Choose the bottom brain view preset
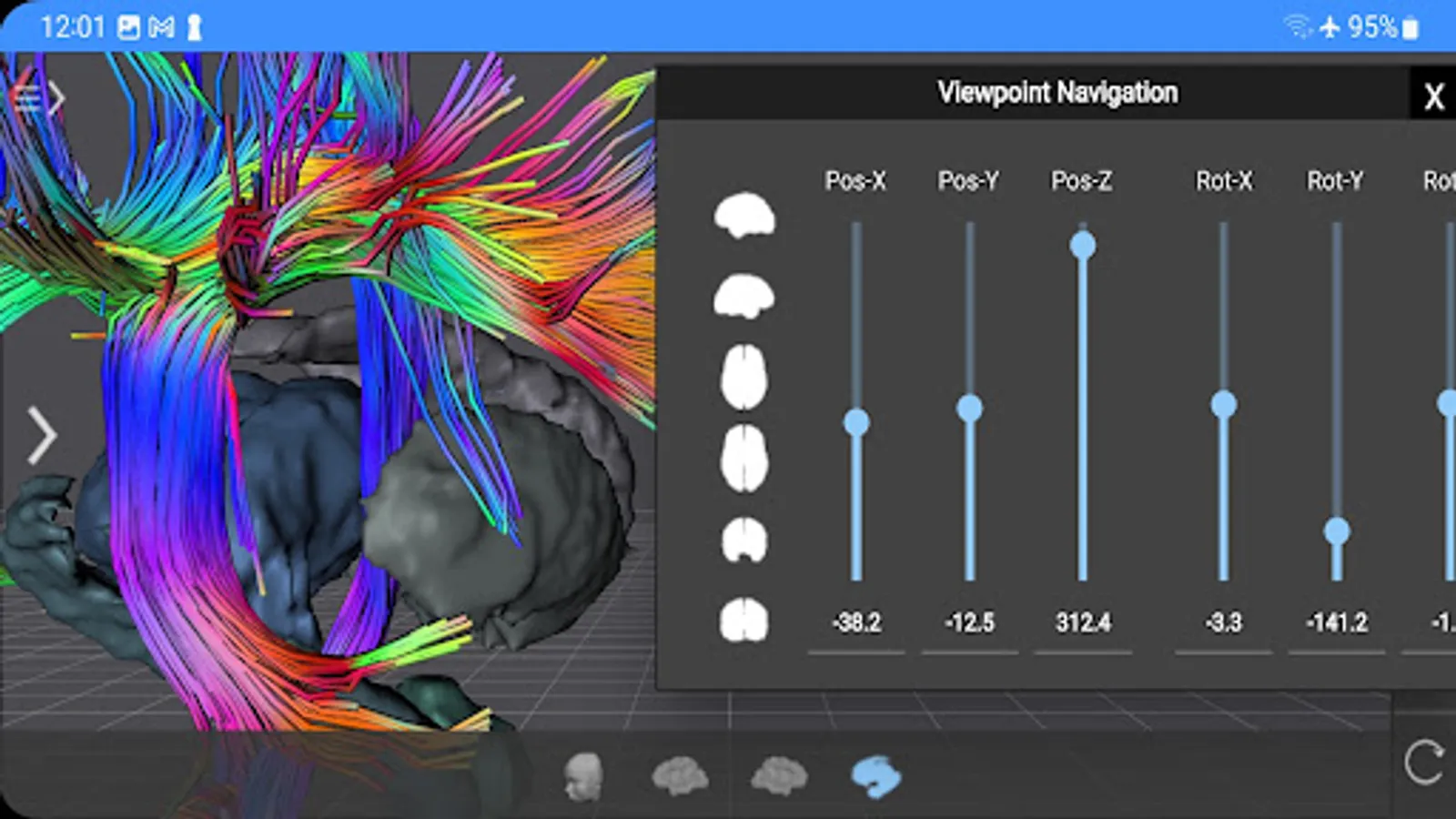Viewport: 1456px width, 819px height. [x=744, y=459]
